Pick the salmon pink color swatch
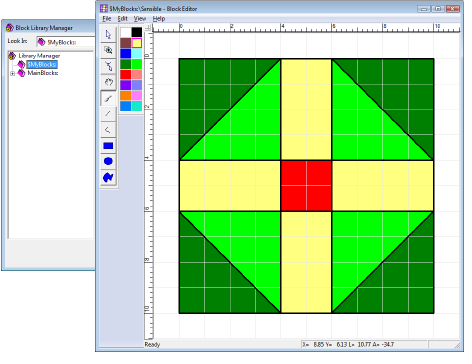 137,75
